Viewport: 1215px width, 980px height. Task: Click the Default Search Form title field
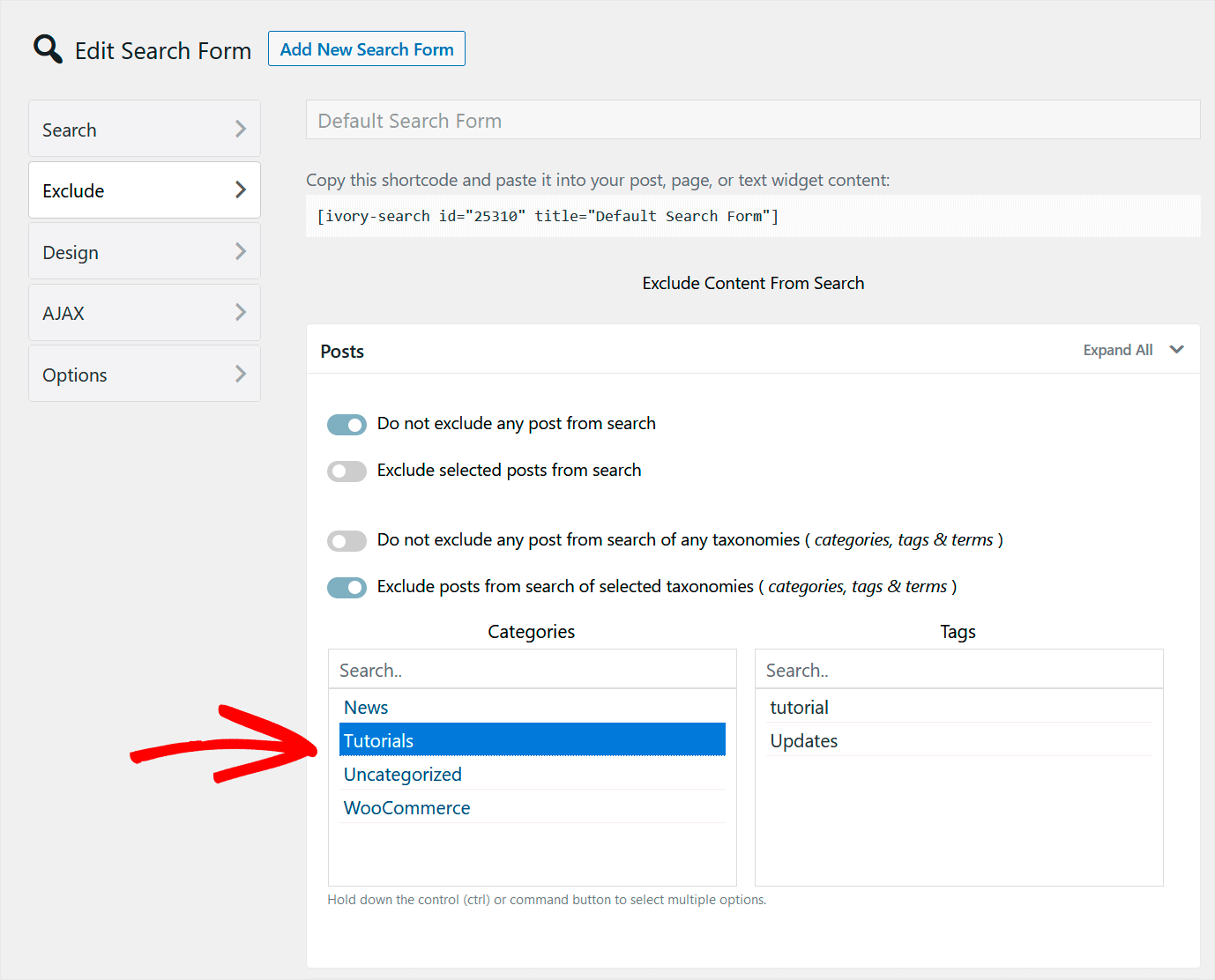tap(753, 120)
